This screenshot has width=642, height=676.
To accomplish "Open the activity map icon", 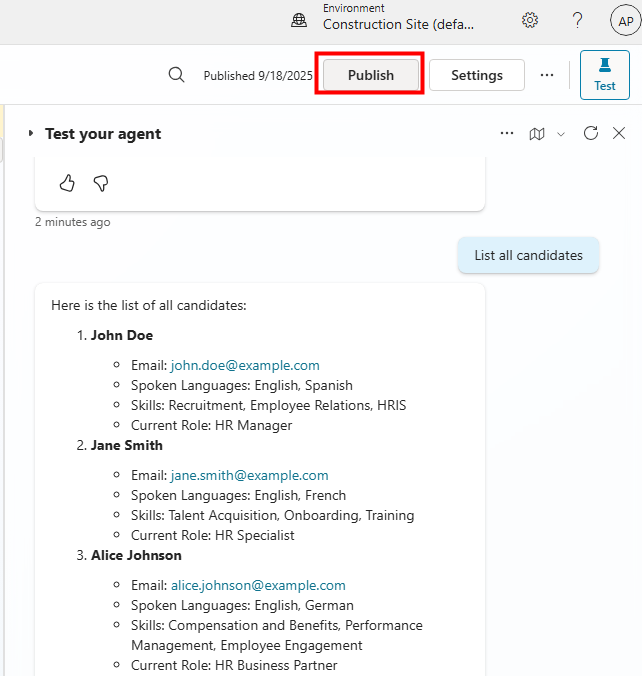I will tap(537, 134).
